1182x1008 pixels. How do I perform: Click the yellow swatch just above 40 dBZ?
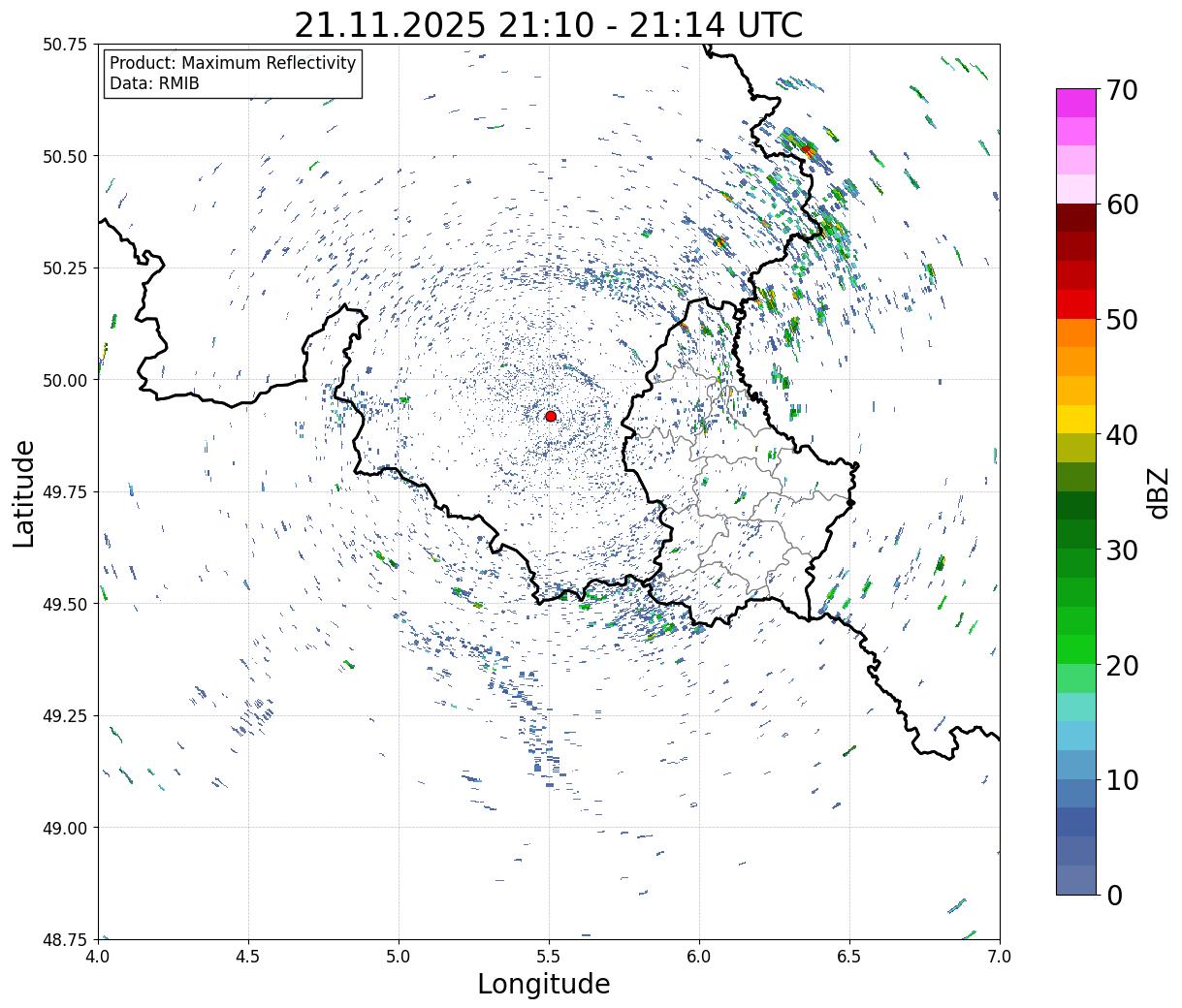[x=1076, y=419]
